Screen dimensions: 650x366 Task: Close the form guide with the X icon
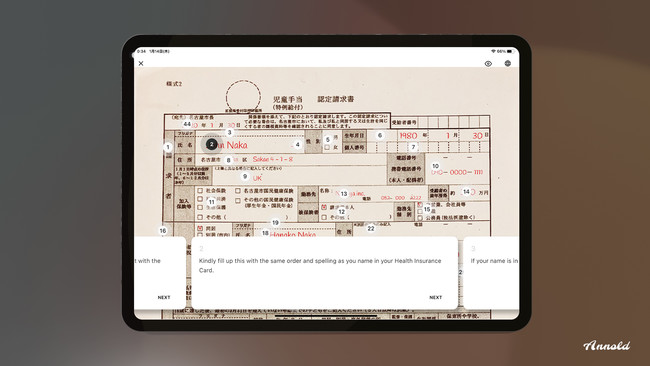(141, 63)
